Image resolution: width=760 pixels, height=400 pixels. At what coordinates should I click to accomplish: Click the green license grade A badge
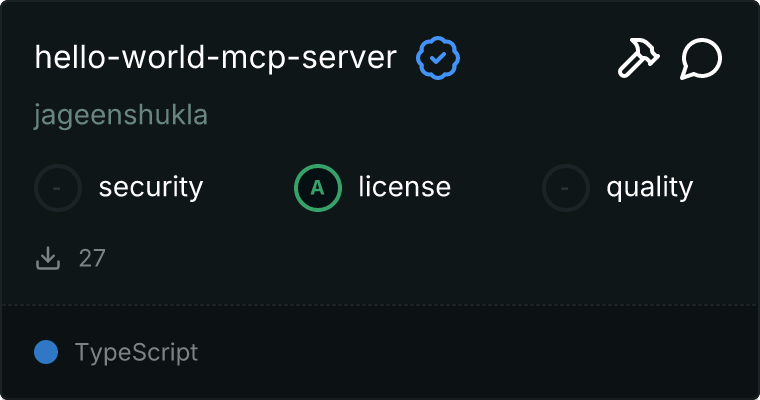coord(318,187)
